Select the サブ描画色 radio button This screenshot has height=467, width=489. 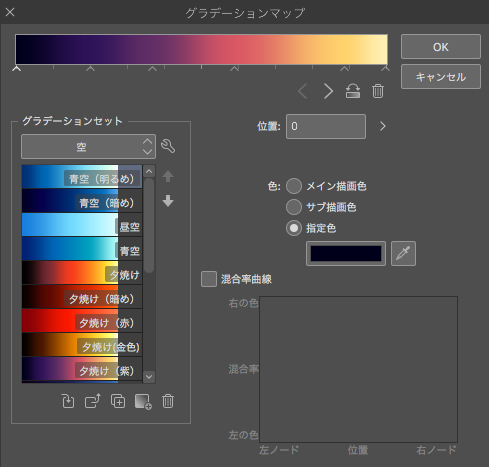pos(294,207)
